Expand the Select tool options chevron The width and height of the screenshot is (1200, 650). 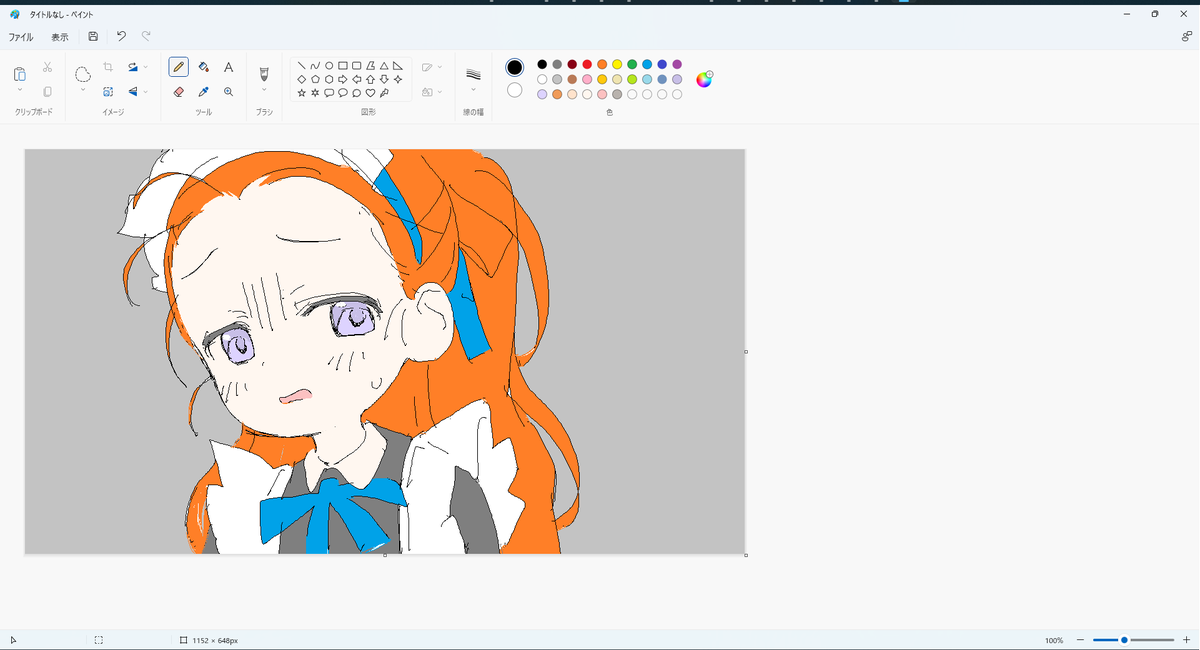coord(83,91)
